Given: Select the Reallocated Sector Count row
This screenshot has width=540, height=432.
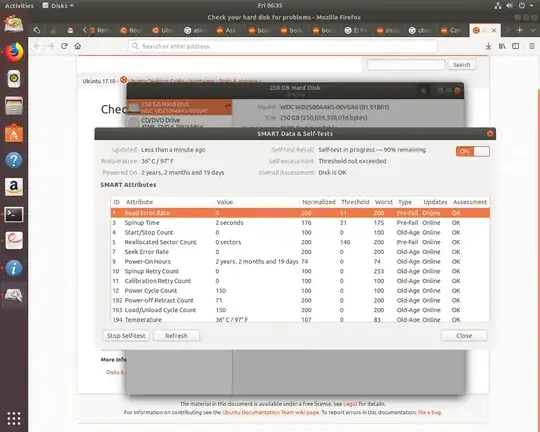Looking at the screenshot, I should 300,242.
